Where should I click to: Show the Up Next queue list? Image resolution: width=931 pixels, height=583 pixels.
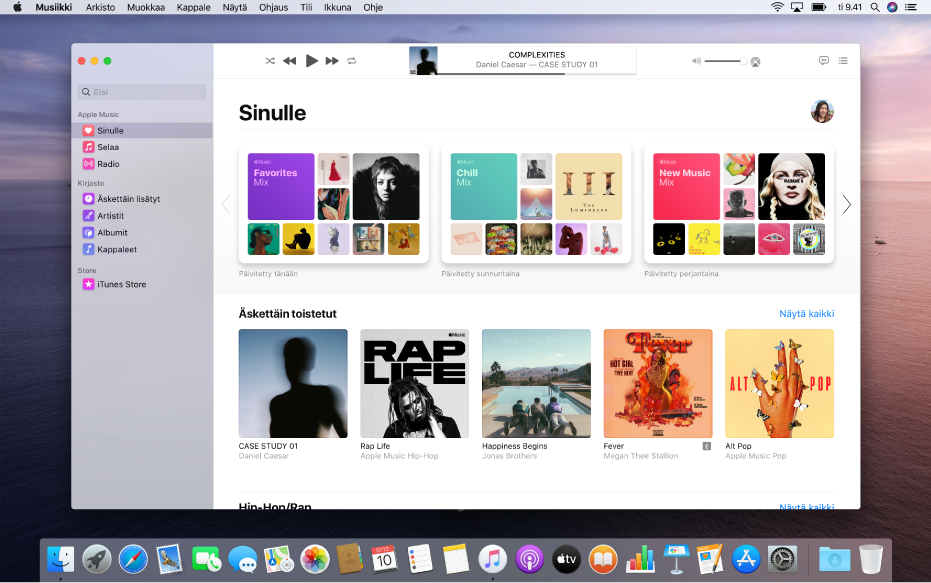tap(842, 60)
